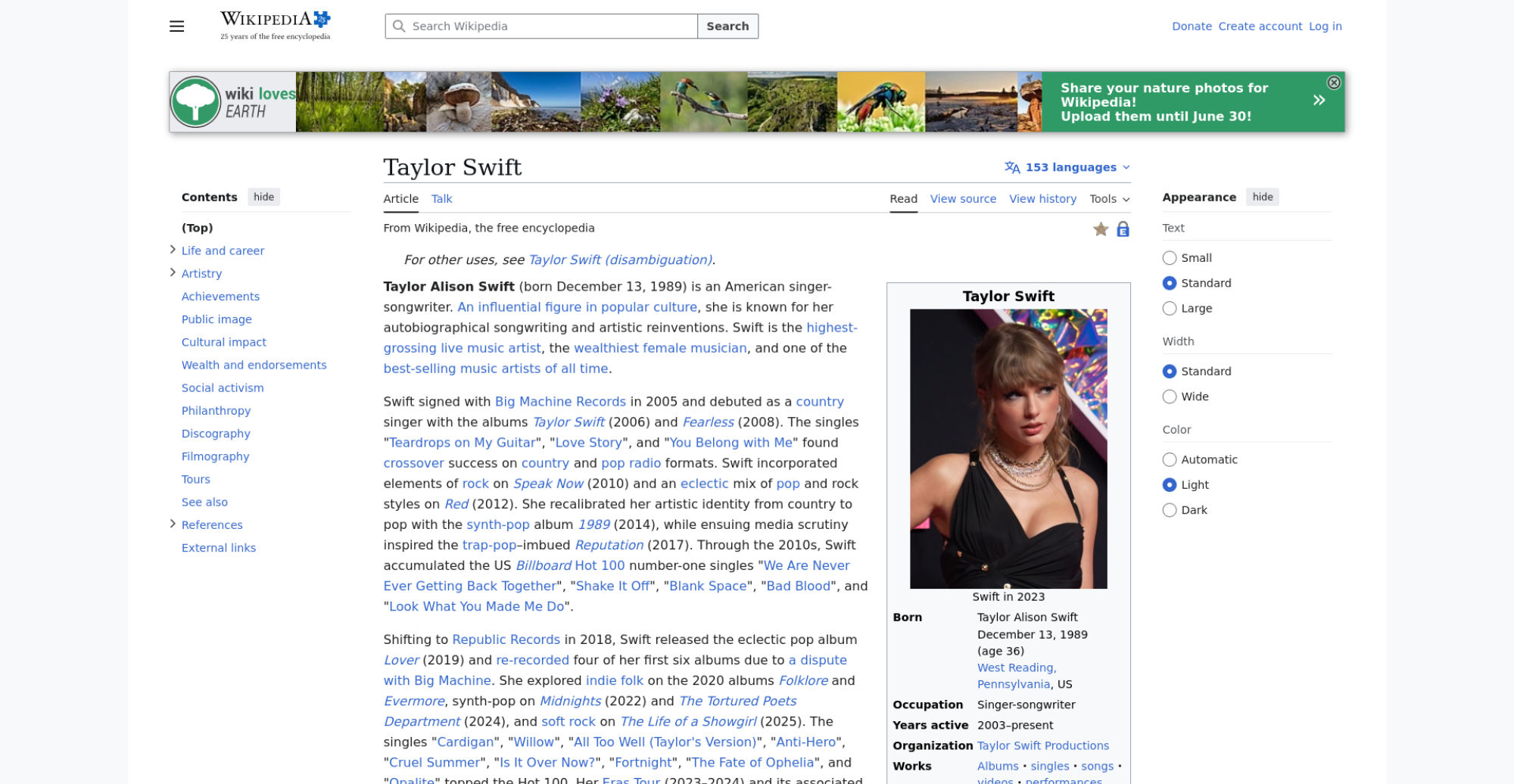
Task: Open the Reputation album link
Action: tap(609, 545)
